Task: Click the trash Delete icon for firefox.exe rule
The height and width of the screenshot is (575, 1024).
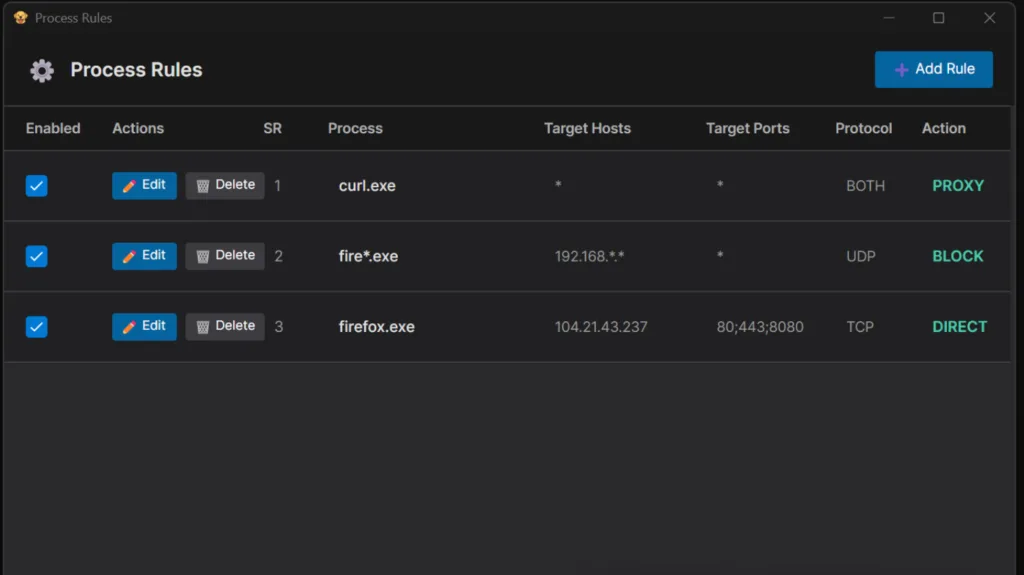Action: click(x=203, y=327)
